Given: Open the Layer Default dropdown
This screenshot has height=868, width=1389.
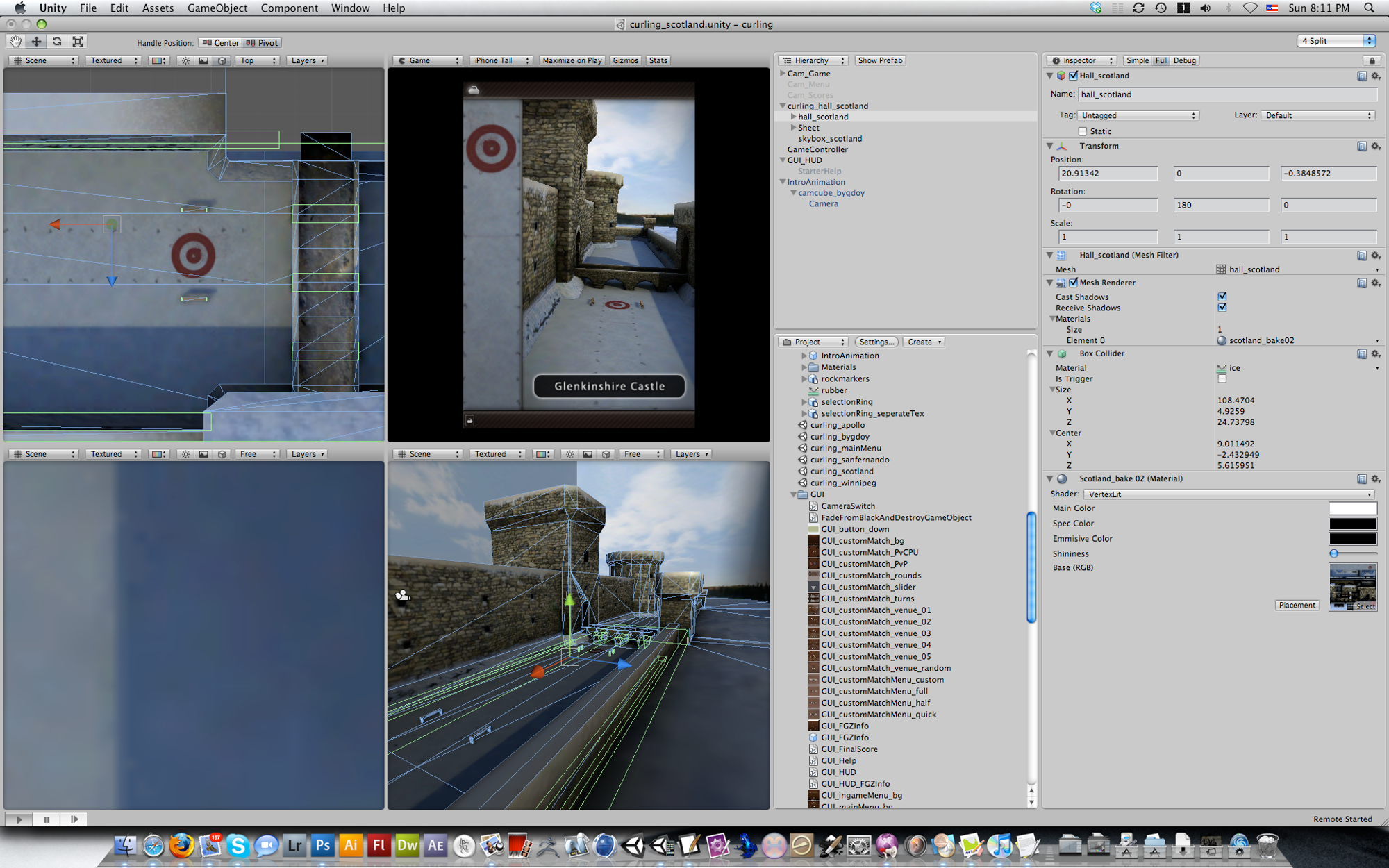Looking at the screenshot, I should pos(1318,115).
